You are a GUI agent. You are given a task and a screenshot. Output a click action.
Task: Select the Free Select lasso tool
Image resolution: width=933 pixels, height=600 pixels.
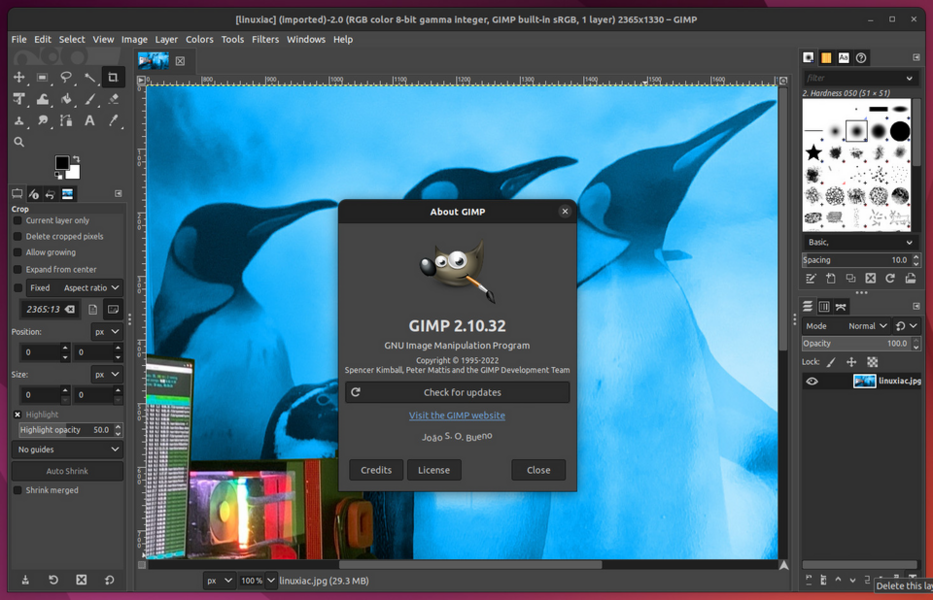coord(66,77)
